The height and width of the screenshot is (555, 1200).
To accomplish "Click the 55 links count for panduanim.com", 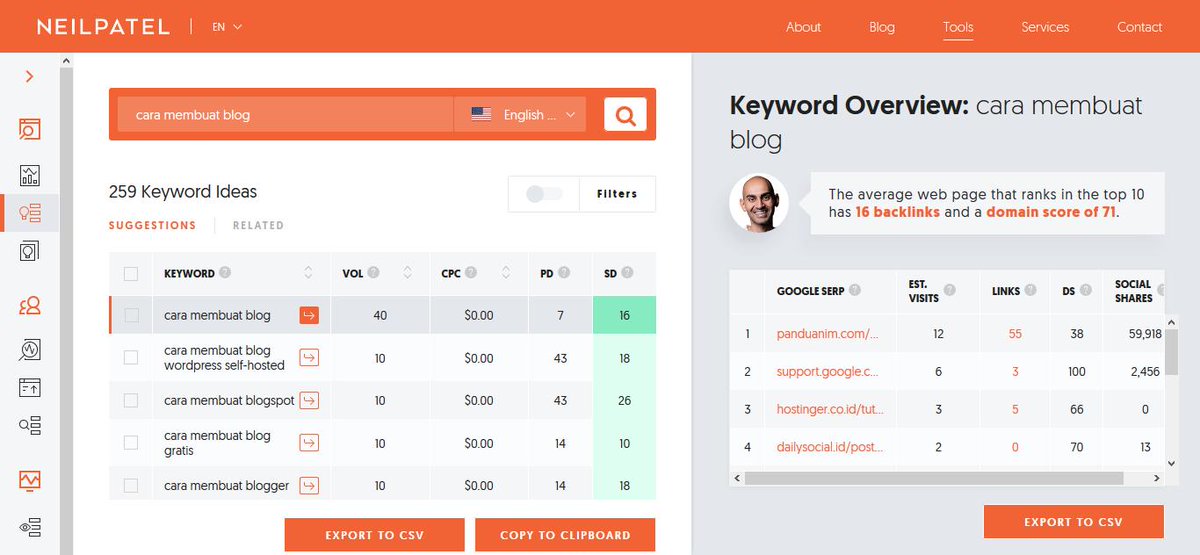I will [1015, 334].
